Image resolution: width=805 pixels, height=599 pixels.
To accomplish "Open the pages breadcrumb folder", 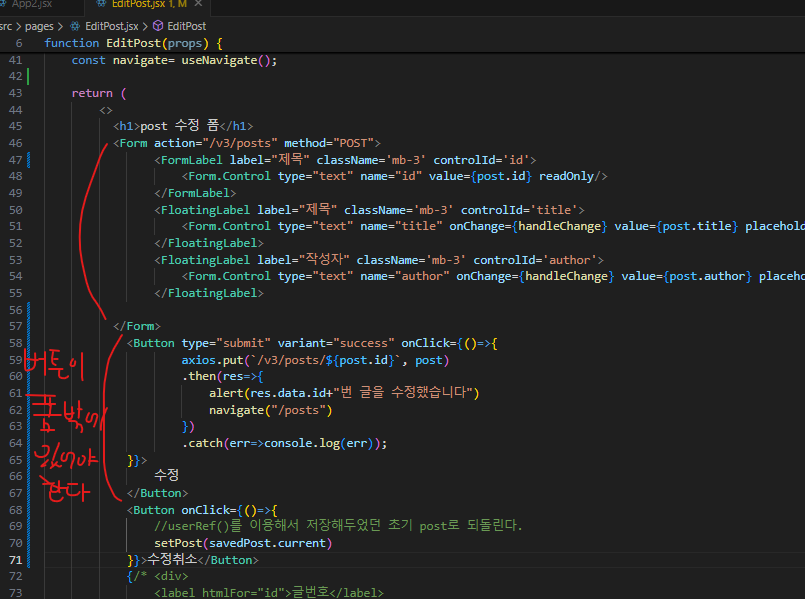I will coord(39,26).
